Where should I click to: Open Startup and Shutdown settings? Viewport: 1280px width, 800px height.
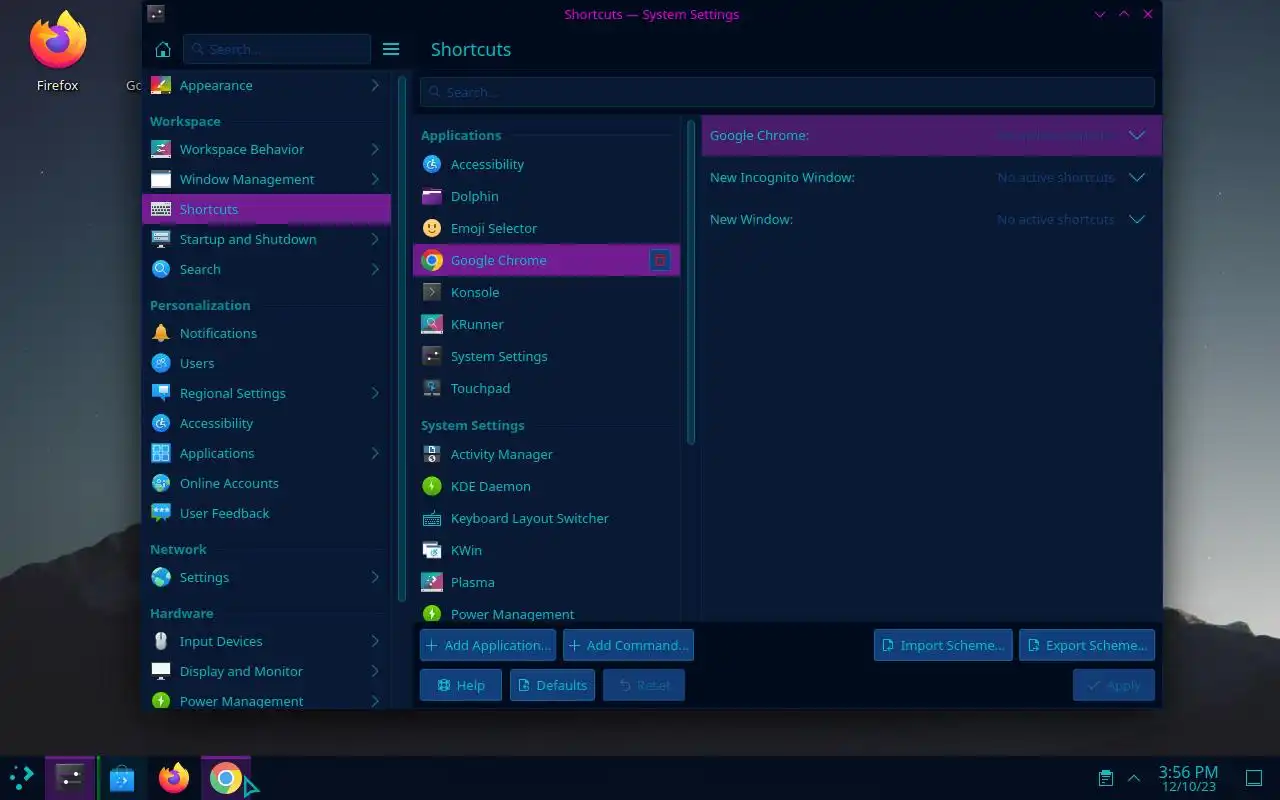[x=266, y=239]
